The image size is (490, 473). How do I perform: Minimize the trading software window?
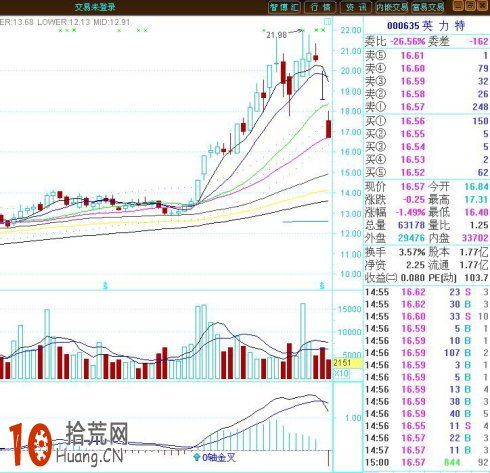pyautogui.click(x=458, y=6)
